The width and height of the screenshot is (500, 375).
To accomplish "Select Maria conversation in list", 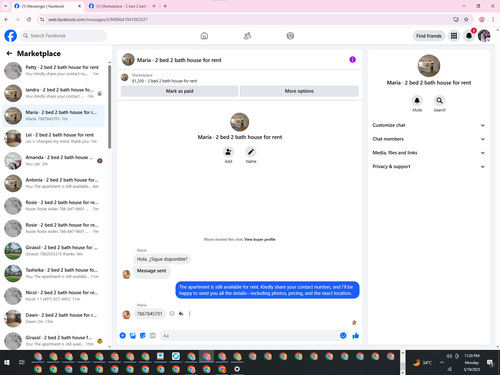I will [x=53, y=116].
